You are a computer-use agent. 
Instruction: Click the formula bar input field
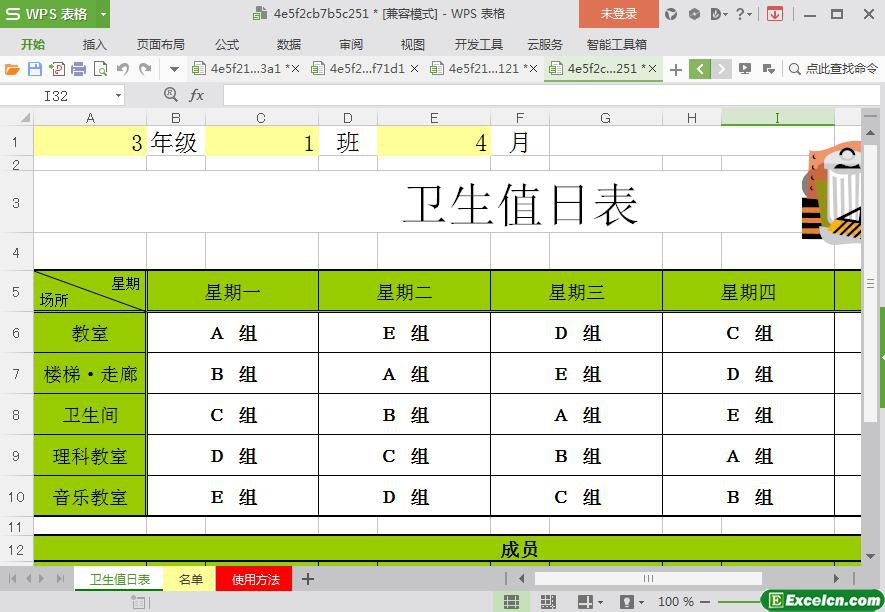(x=550, y=95)
